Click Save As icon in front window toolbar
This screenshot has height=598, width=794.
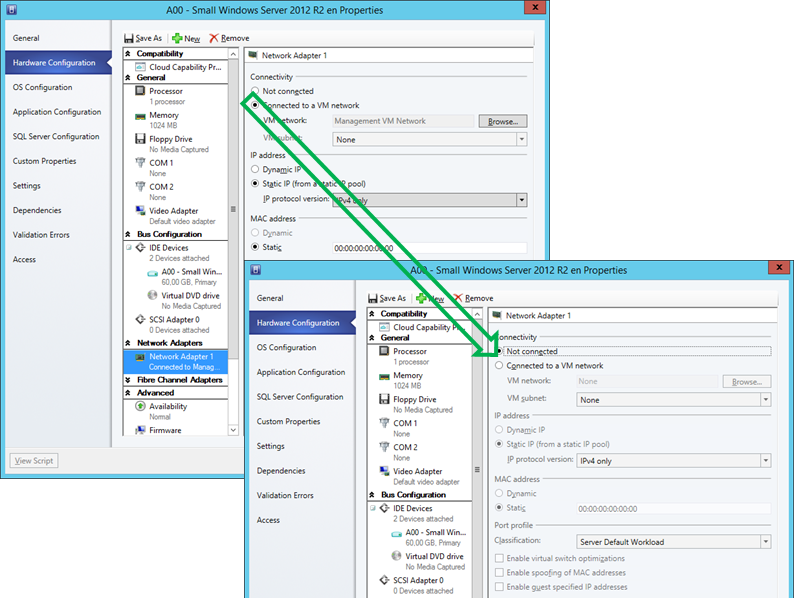point(373,298)
